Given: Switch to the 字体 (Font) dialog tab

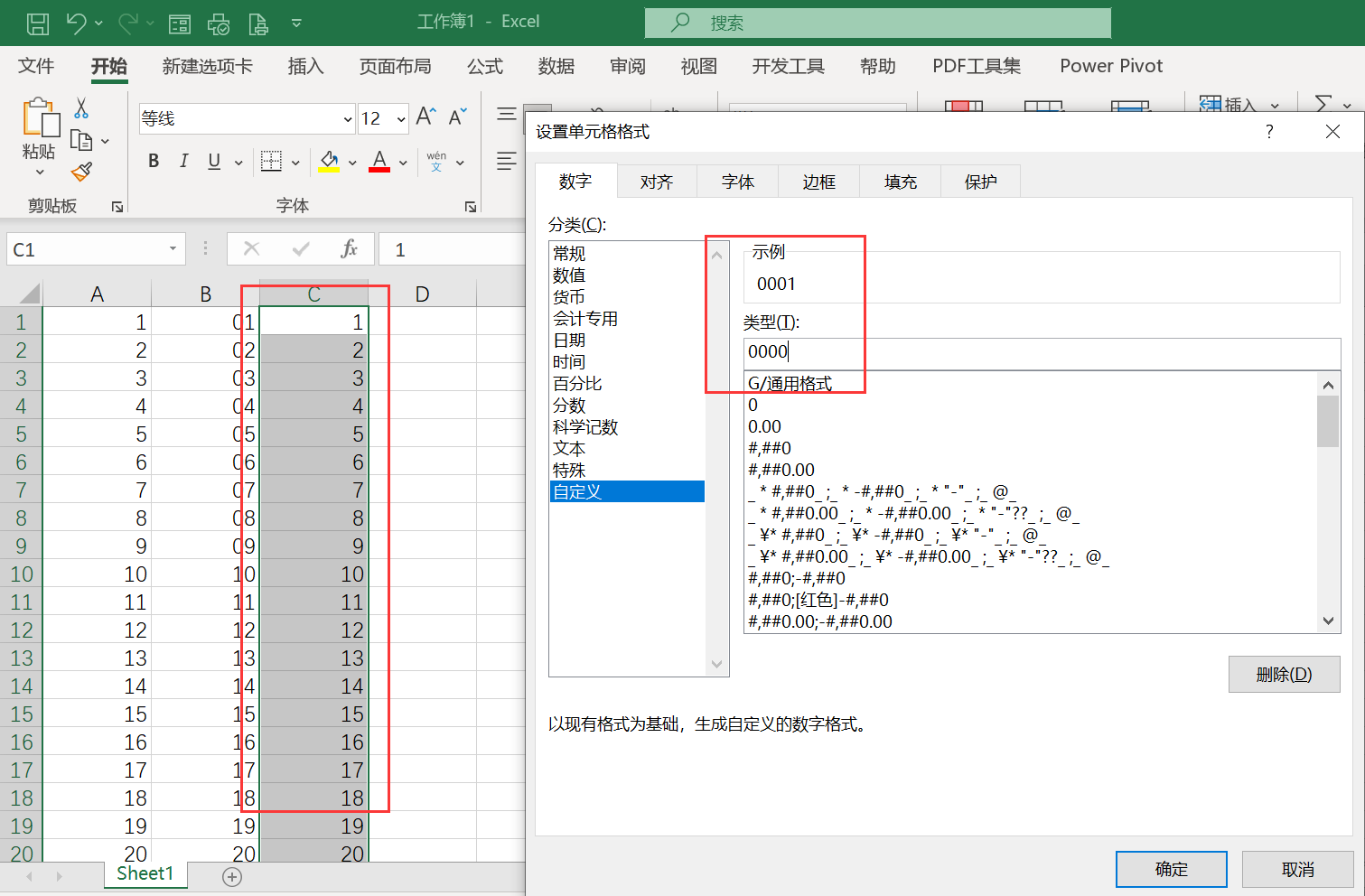Looking at the screenshot, I should point(738,182).
